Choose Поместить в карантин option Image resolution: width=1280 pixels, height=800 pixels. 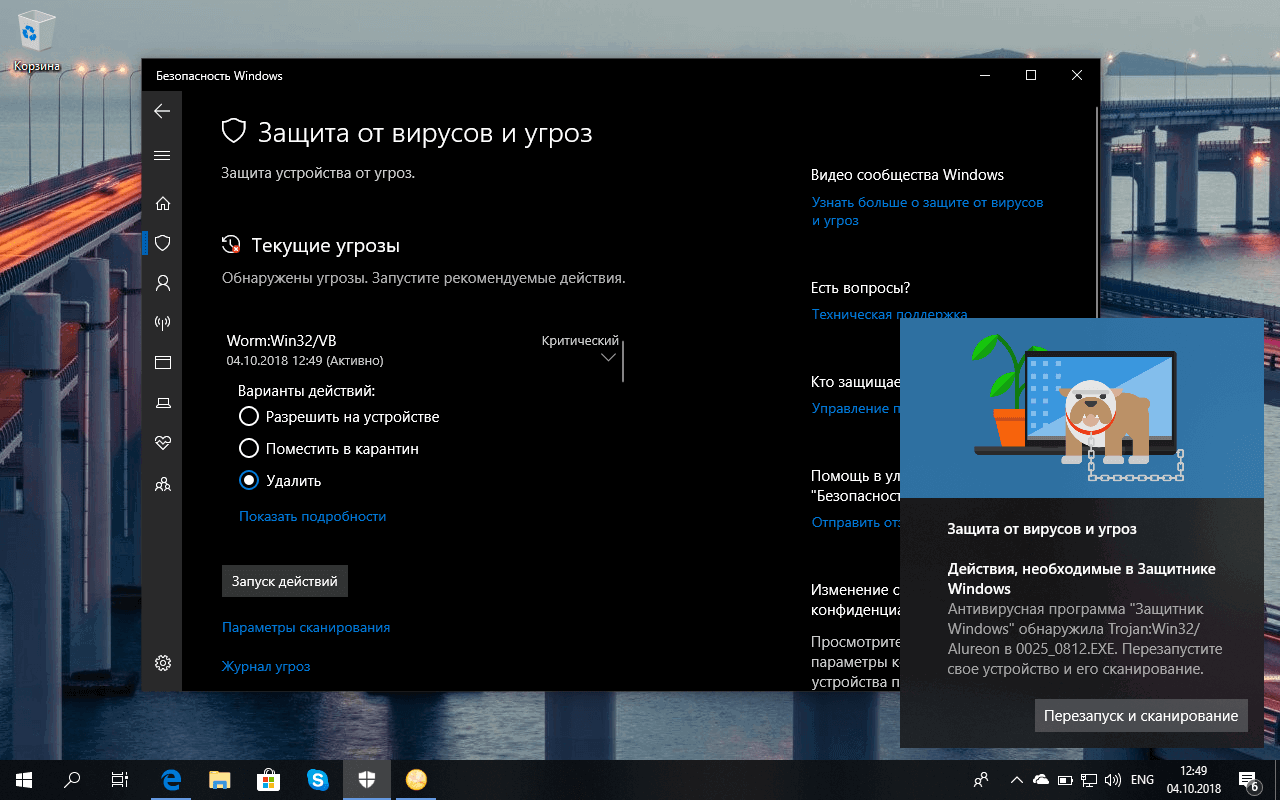point(248,448)
